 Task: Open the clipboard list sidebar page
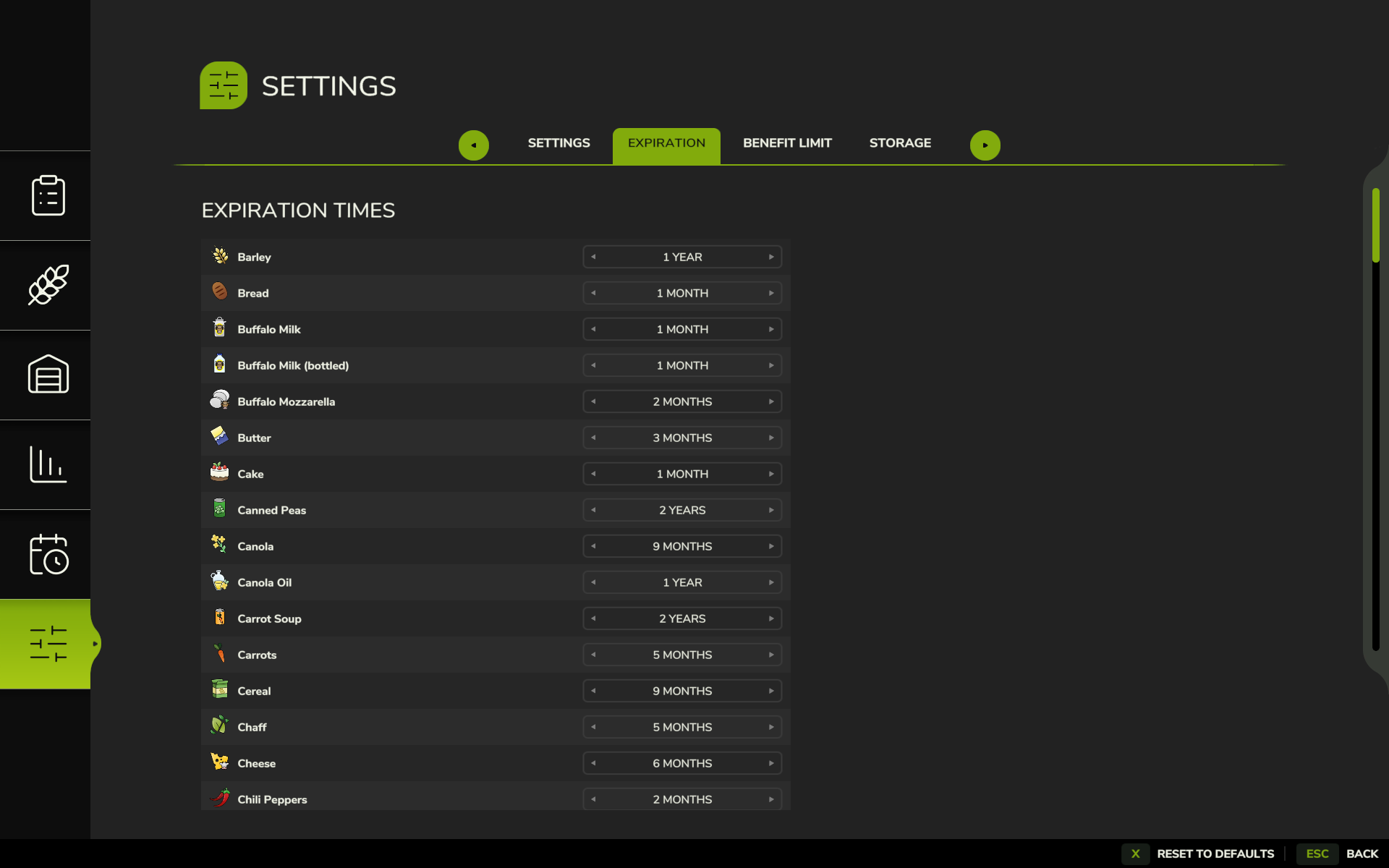[x=48, y=195]
